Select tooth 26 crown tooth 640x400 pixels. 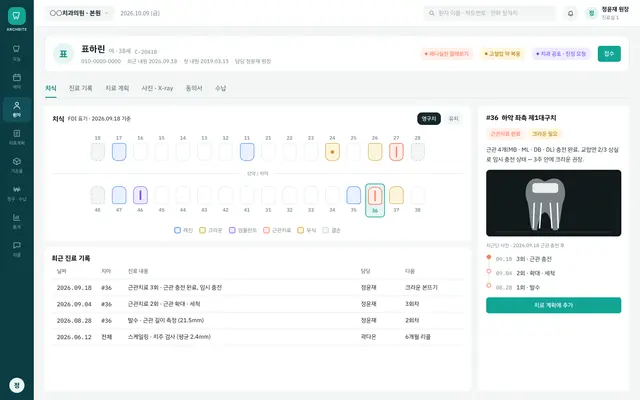(x=375, y=151)
